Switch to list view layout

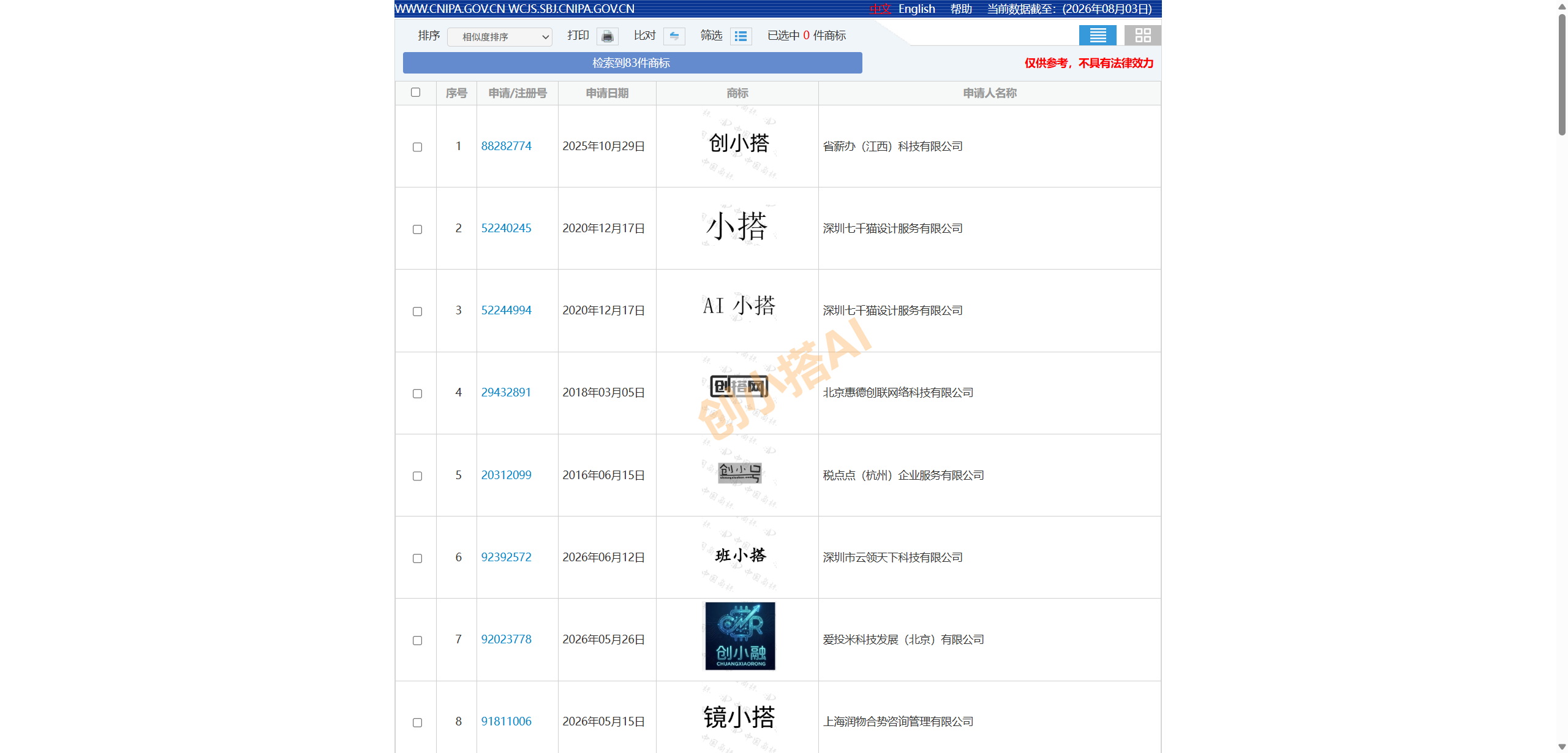tap(1098, 36)
